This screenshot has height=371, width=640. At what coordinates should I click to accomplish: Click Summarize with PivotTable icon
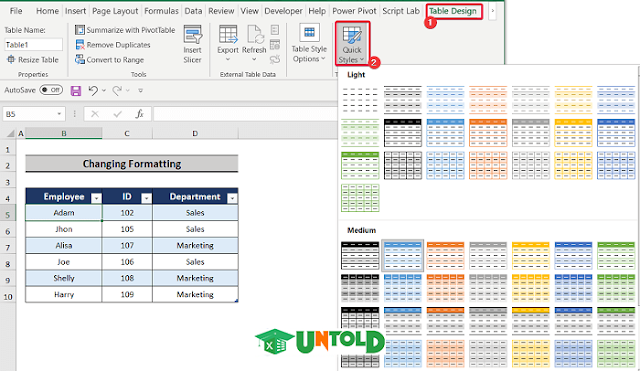tap(80, 30)
